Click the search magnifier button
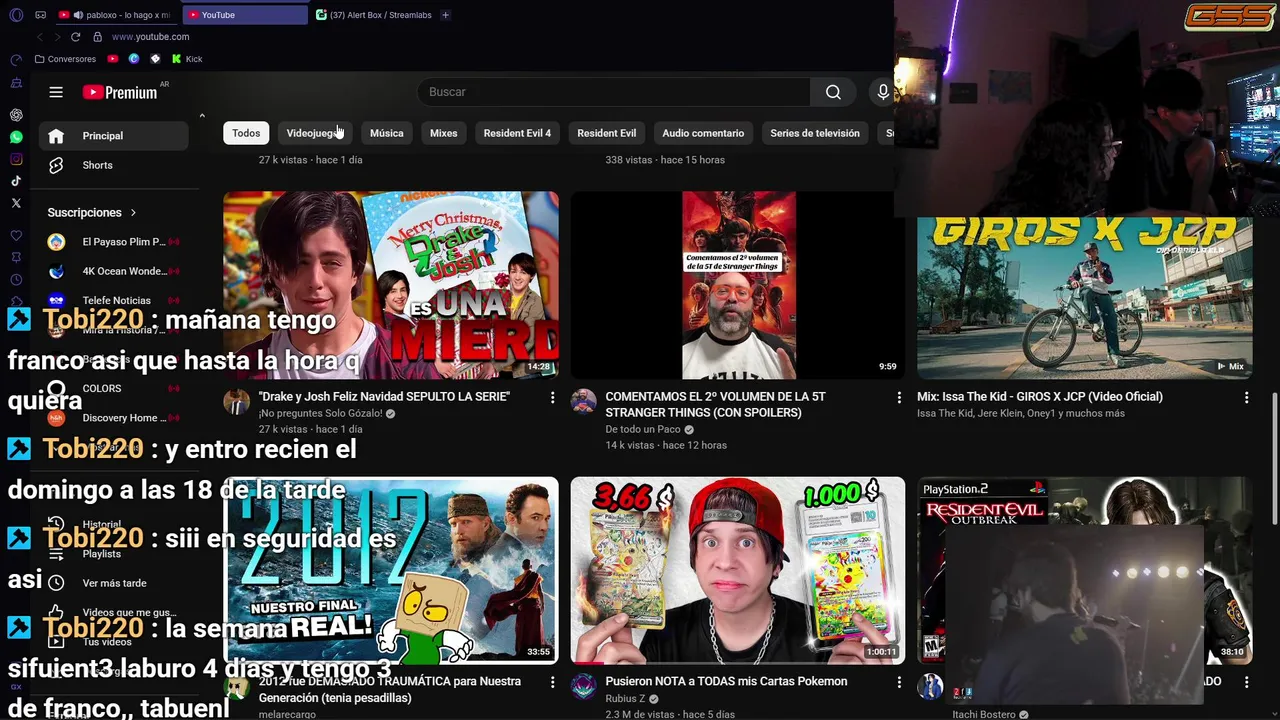 (x=833, y=92)
